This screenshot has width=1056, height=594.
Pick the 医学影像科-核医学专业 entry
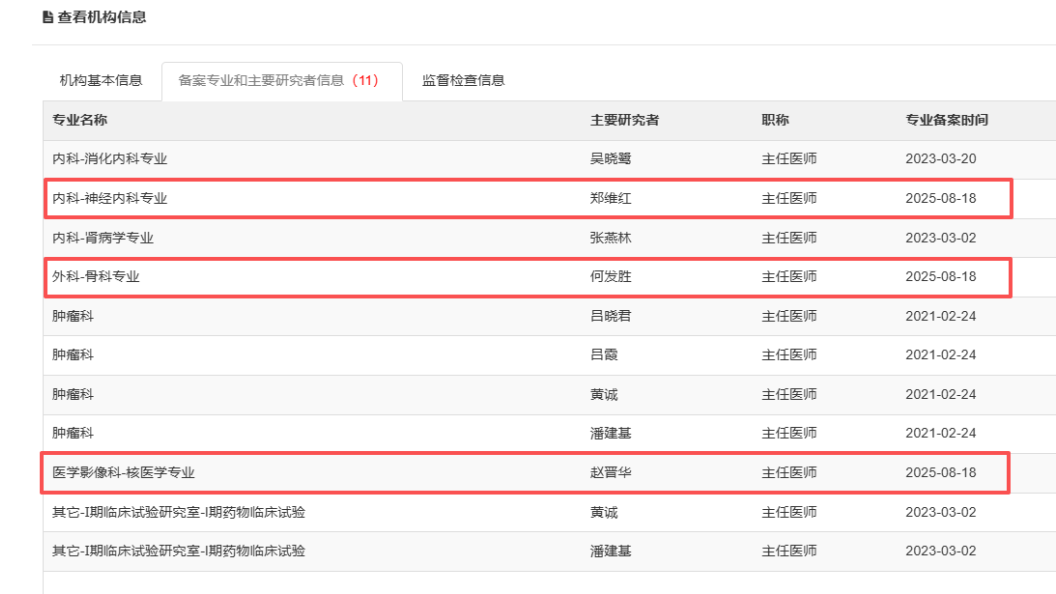click(x=131, y=473)
